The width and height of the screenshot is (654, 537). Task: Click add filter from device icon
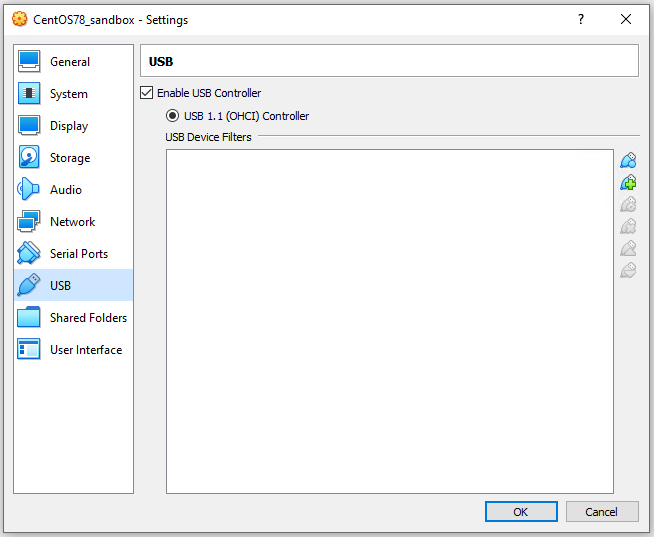coord(628,183)
